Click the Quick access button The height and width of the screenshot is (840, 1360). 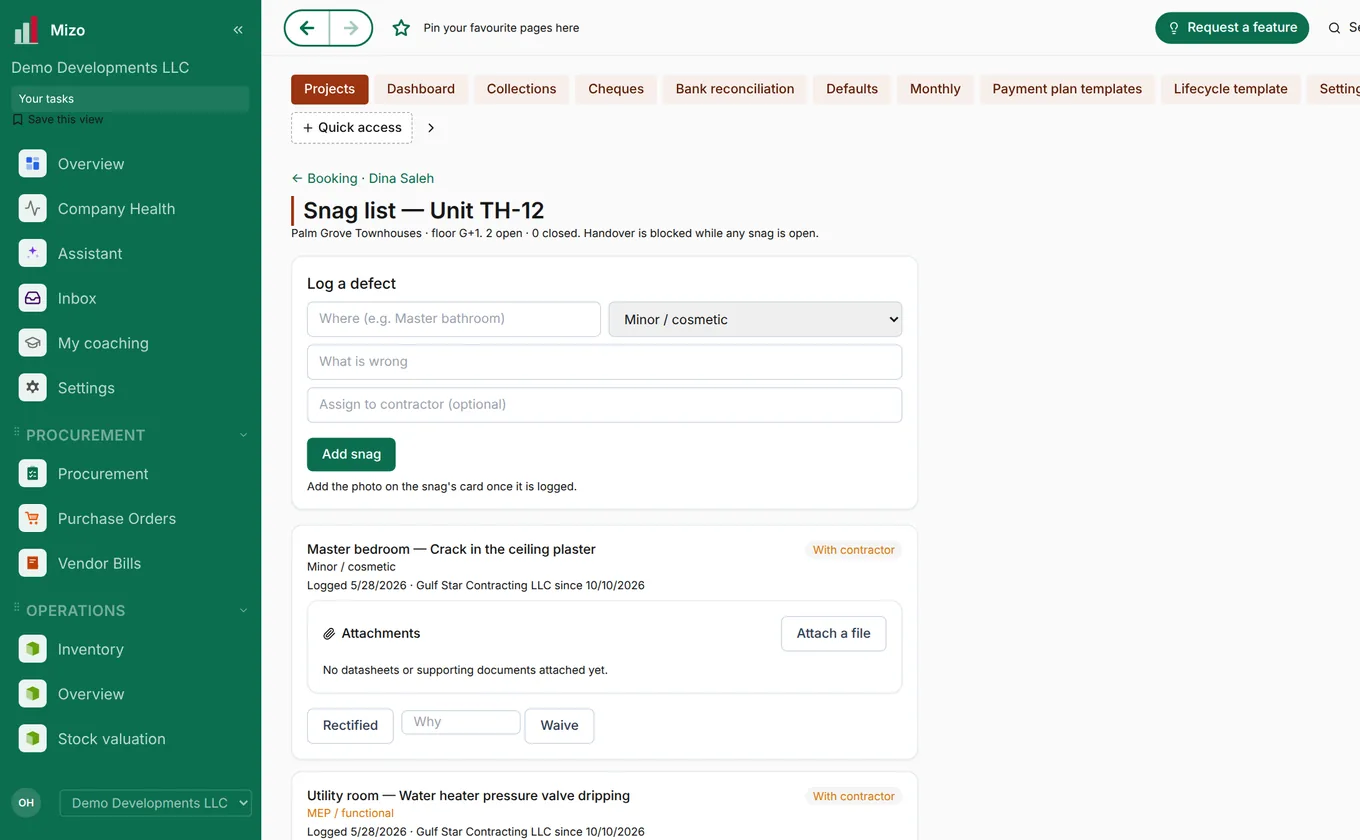(x=351, y=128)
